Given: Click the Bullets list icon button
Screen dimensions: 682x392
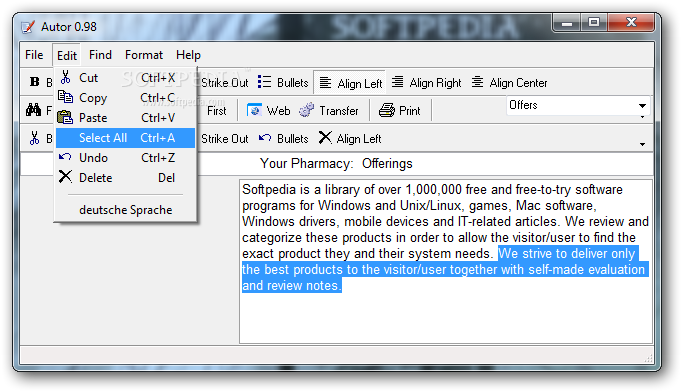Looking at the screenshot, I should click(283, 82).
